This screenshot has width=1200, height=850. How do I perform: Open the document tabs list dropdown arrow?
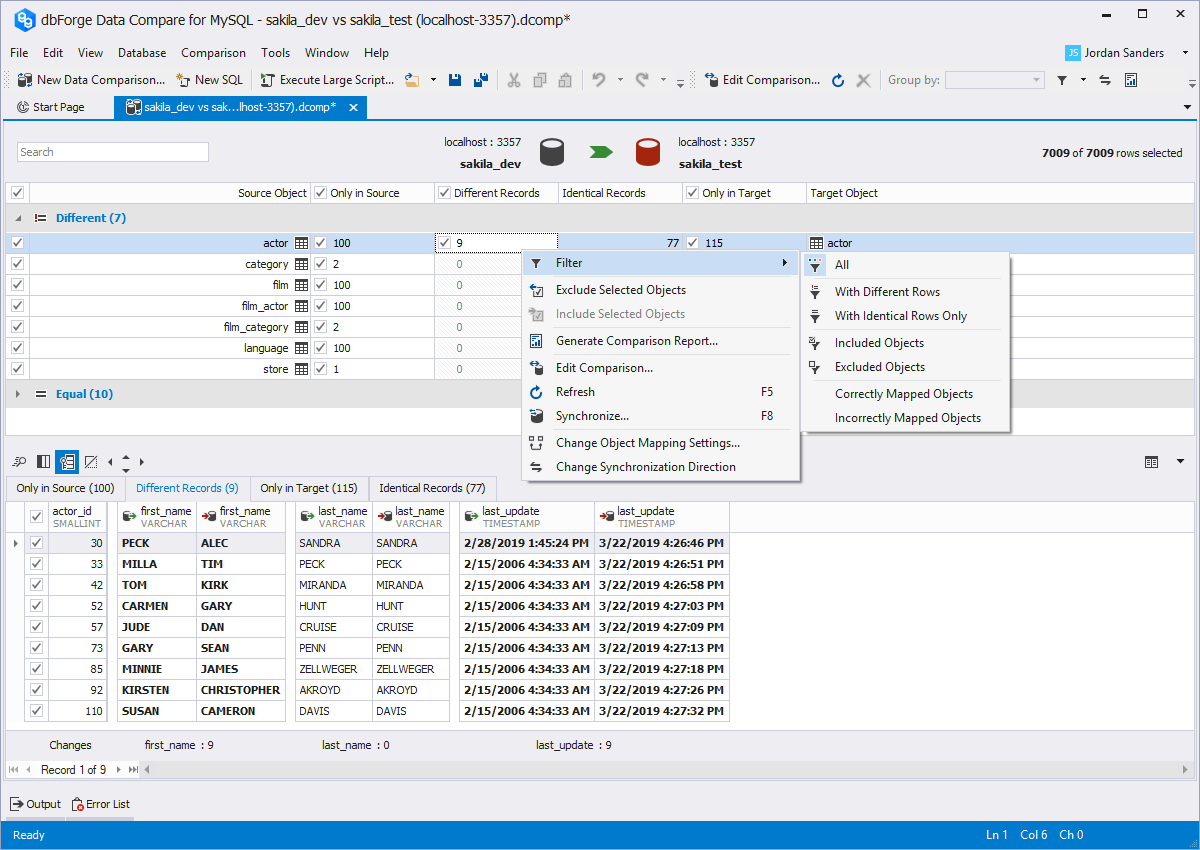(1188, 107)
